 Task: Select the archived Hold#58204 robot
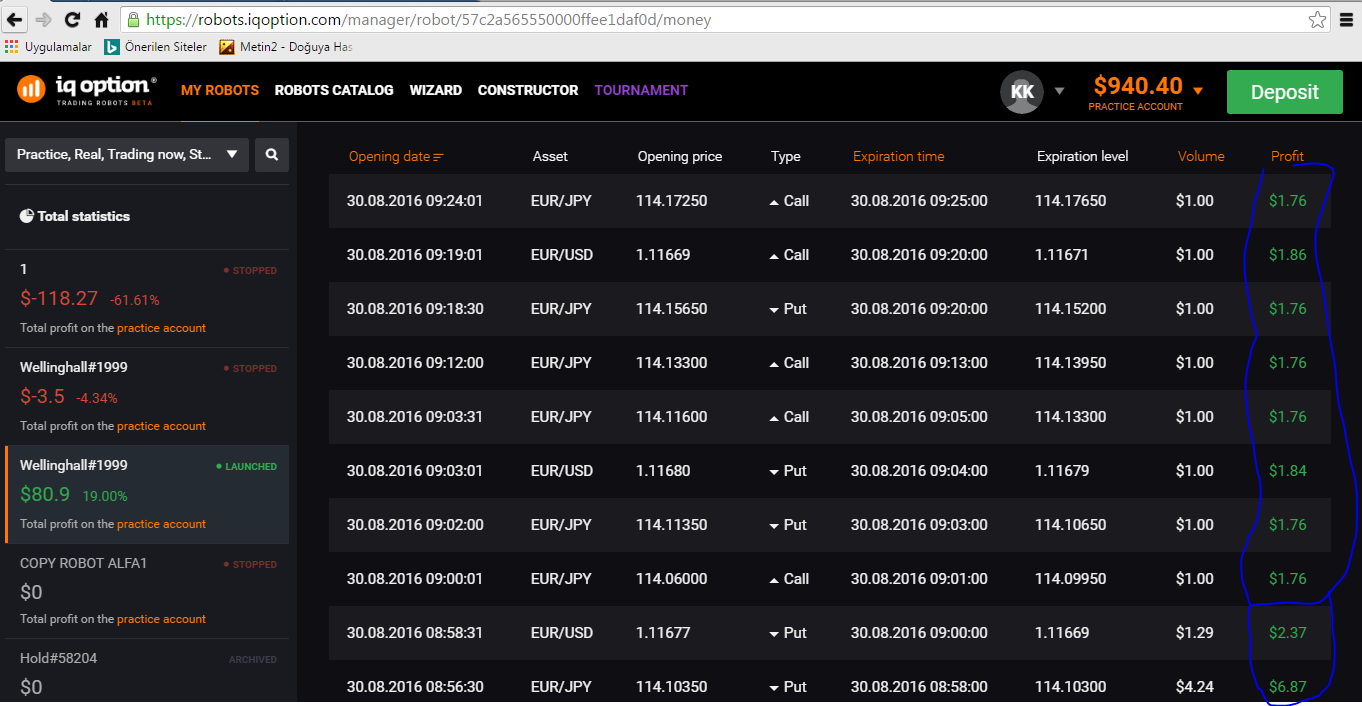pos(147,673)
